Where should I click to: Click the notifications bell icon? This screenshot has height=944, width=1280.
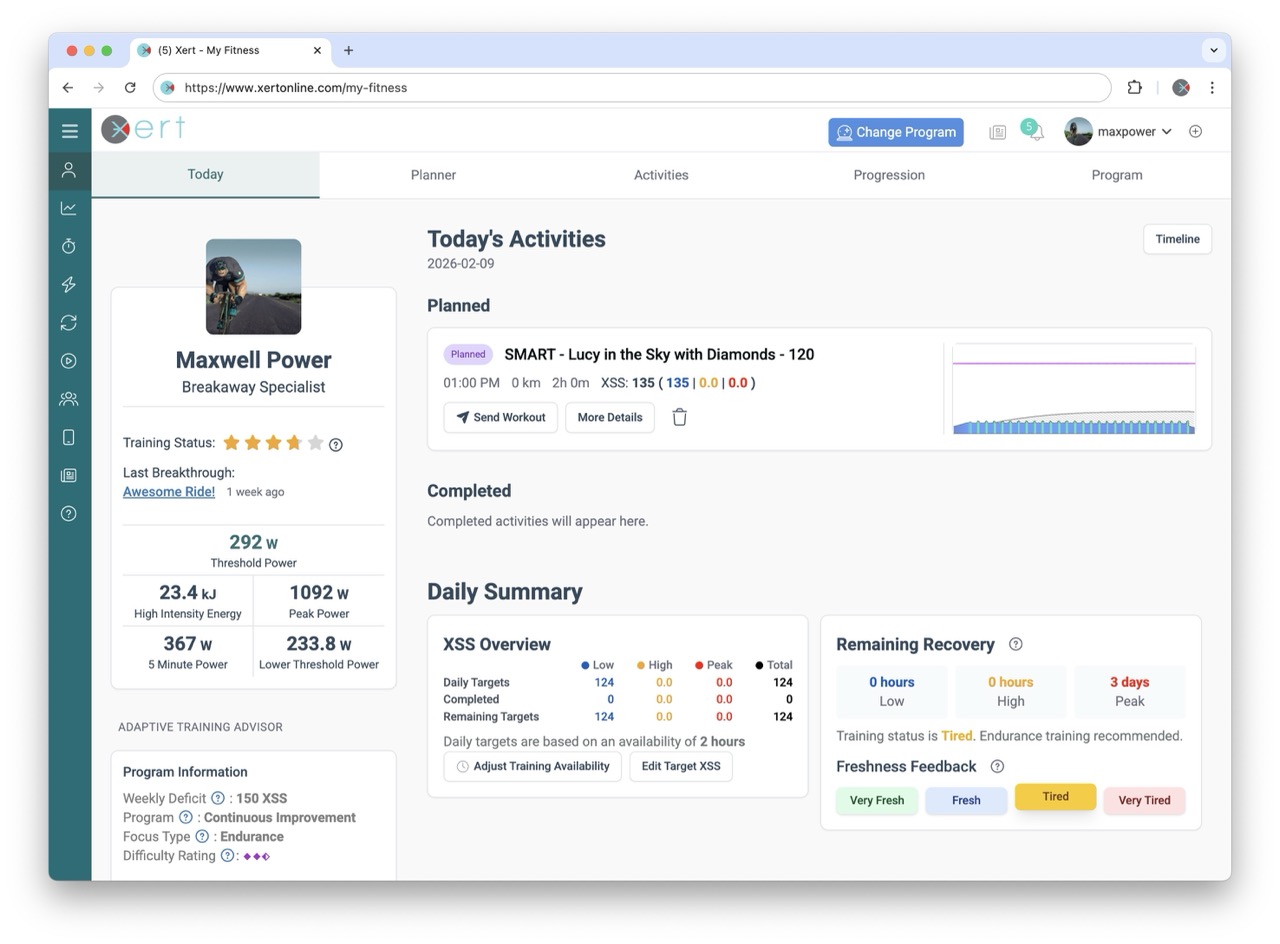[1036, 132]
